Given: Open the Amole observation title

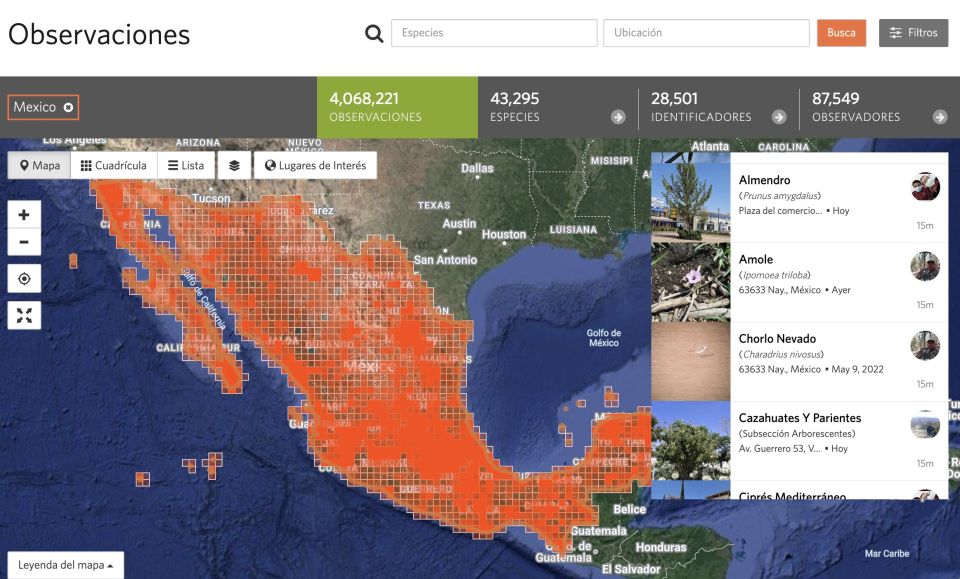Looking at the screenshot, I should click(x=756, y=260).
